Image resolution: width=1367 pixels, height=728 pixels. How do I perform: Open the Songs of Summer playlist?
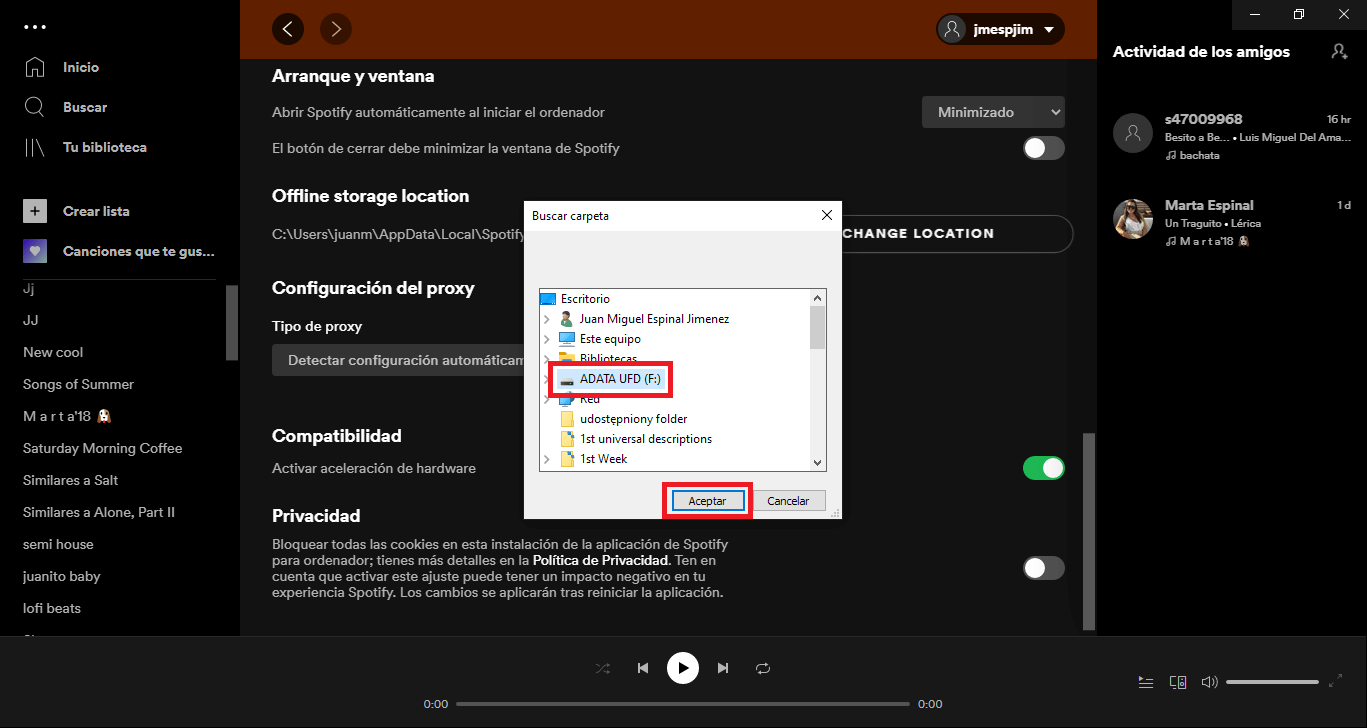78,384
